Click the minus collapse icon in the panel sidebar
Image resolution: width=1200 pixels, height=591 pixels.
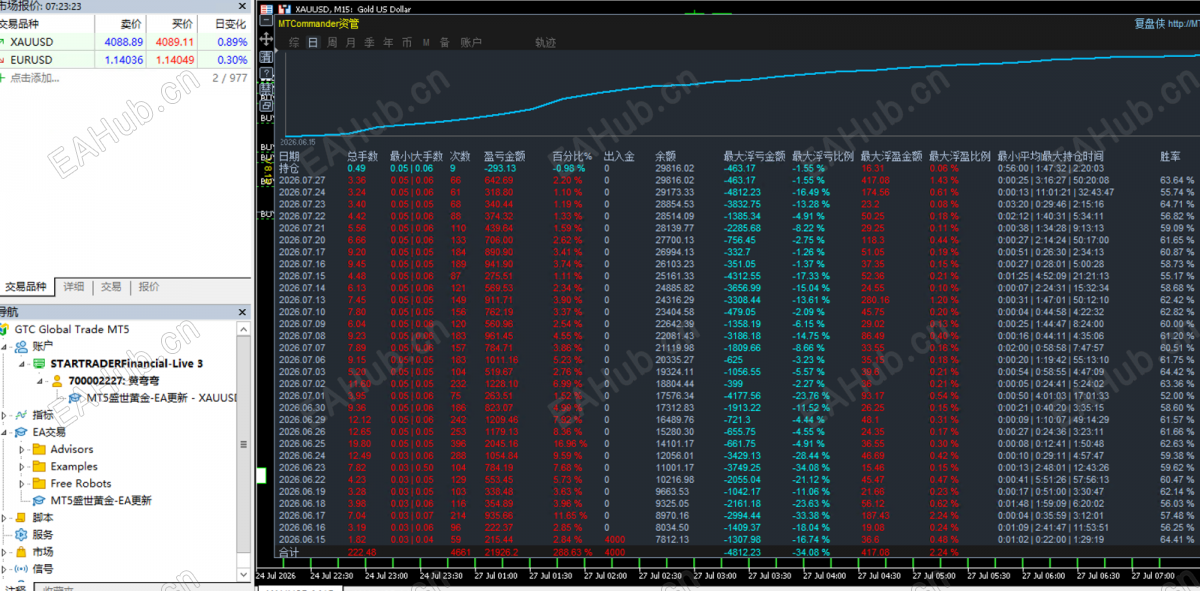click(266, 20)
